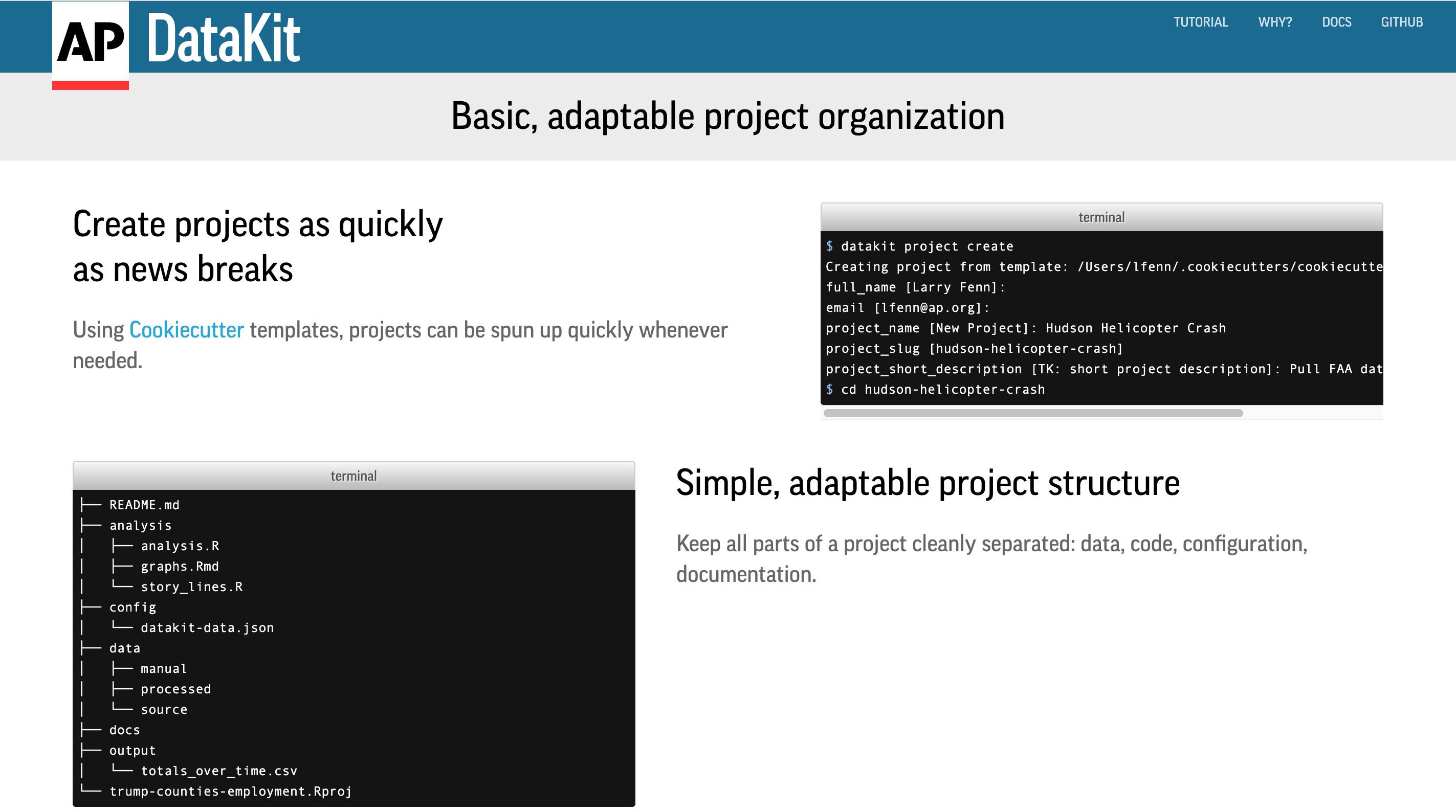Click 'datakit-data.json' in the tree
The image size is (1456, 812).
pyautogui.click(x=207, y=627)
